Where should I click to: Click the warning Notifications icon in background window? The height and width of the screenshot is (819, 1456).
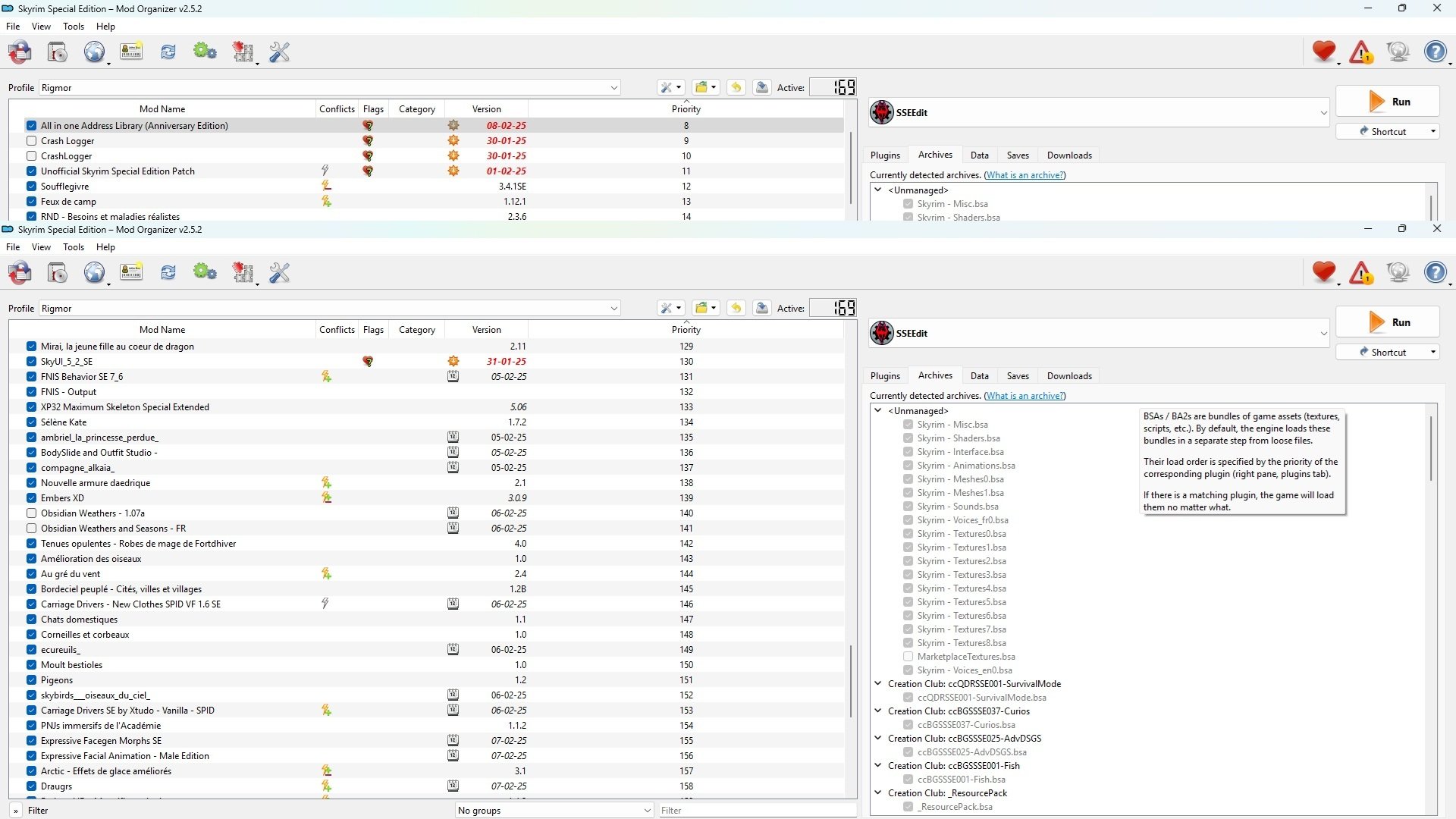(1361, 52)
